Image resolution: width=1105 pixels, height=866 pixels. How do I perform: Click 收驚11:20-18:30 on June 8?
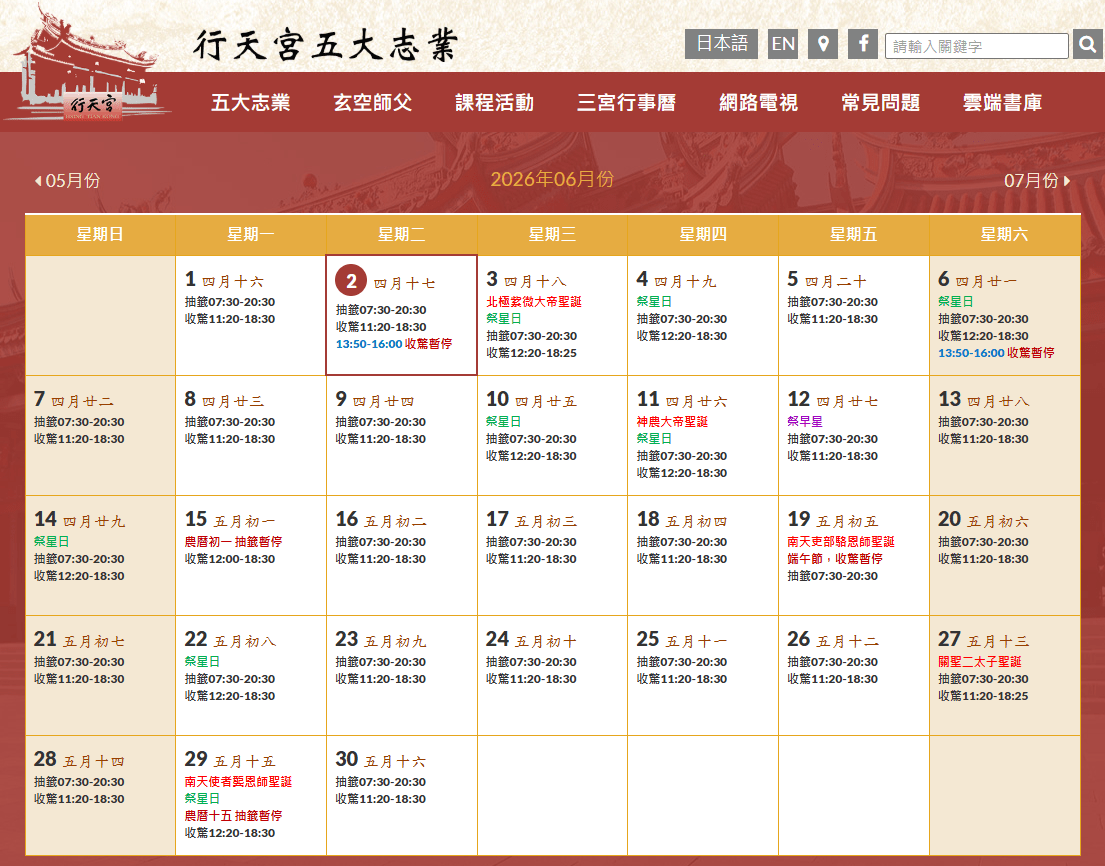[x=230, y=438]
